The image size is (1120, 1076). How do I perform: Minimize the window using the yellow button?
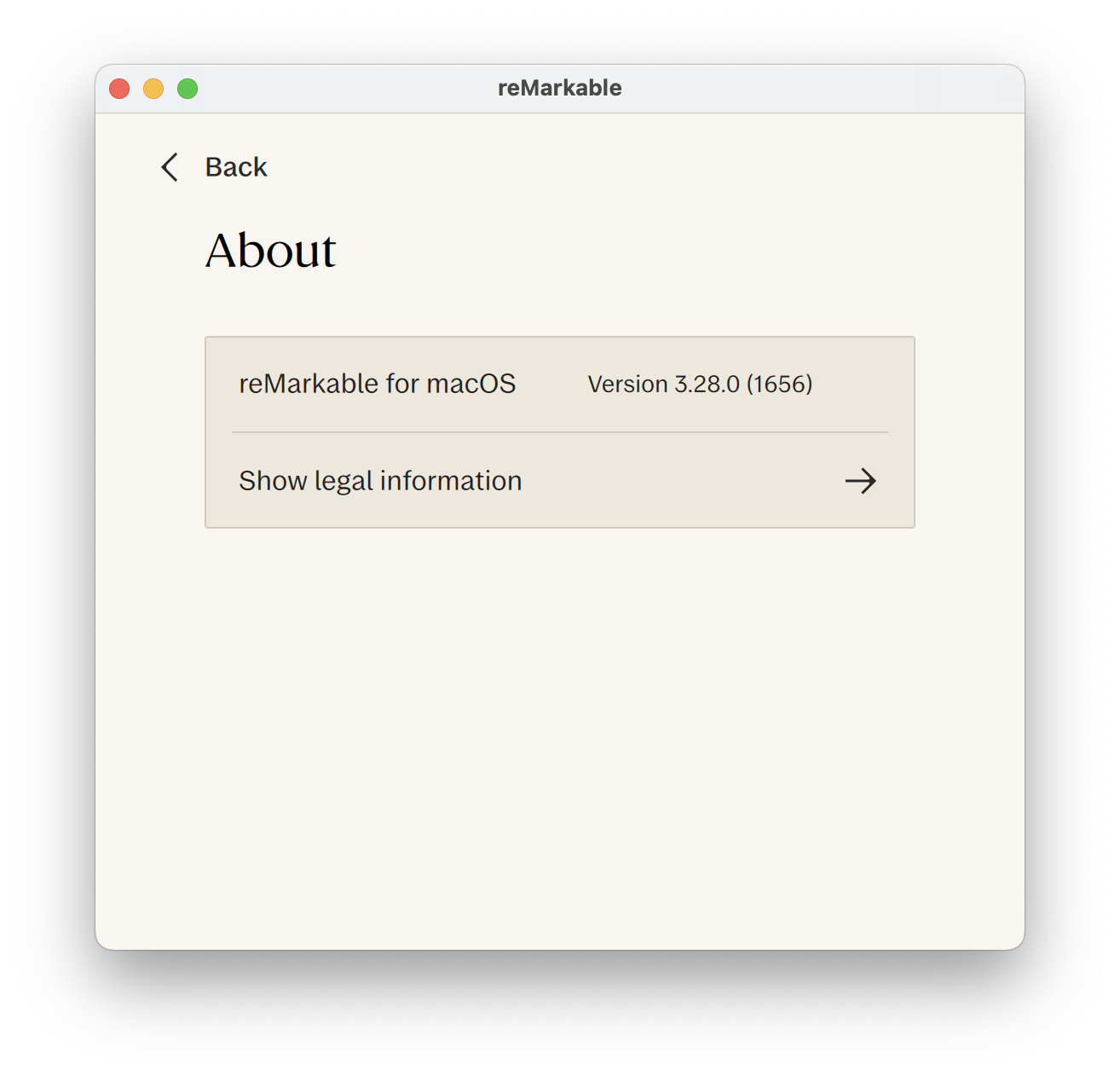coord(153,89)
